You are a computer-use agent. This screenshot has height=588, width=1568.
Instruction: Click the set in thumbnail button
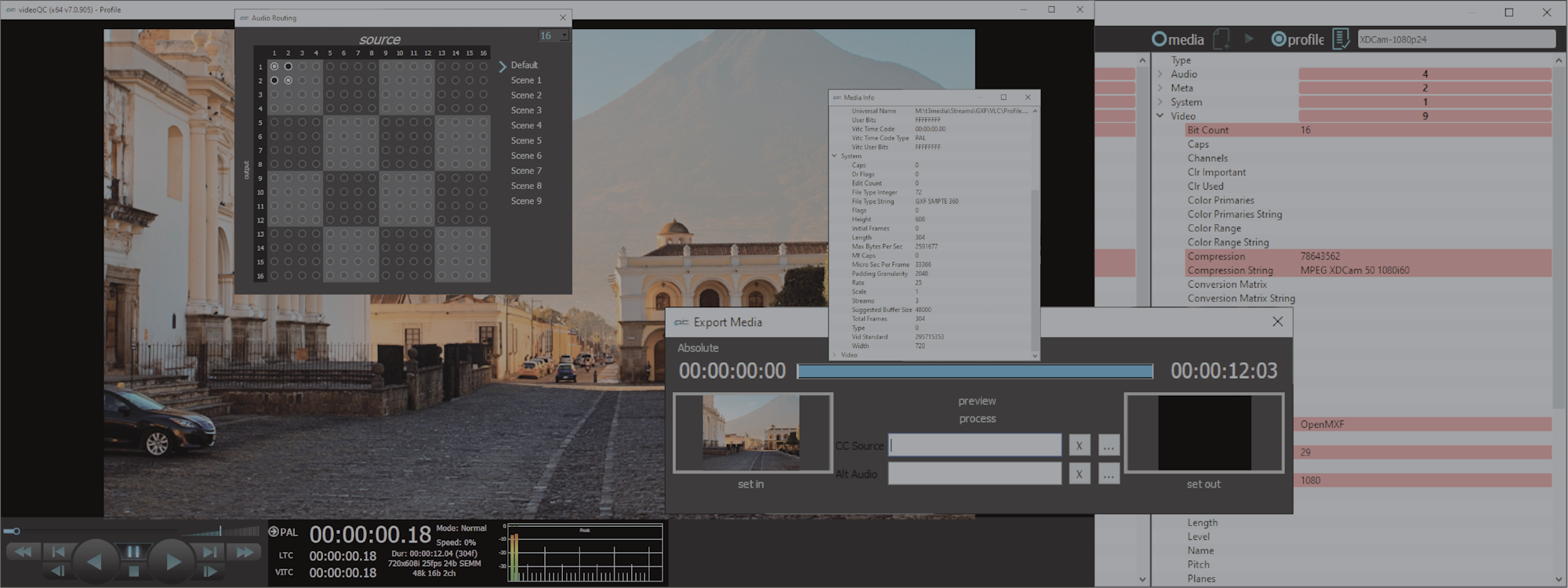752,434
